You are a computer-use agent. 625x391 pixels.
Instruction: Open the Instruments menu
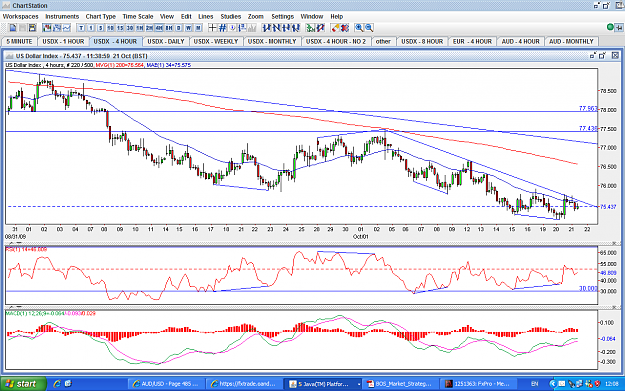point(62,16)
